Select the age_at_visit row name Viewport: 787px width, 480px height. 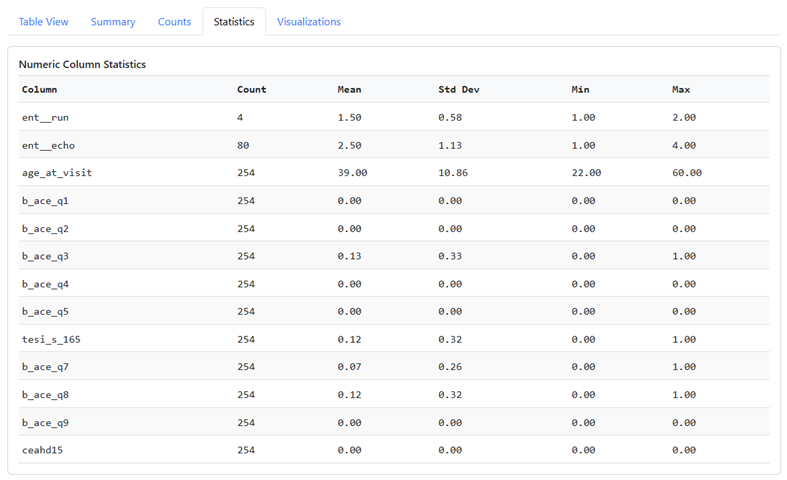[x=57, y=173]
